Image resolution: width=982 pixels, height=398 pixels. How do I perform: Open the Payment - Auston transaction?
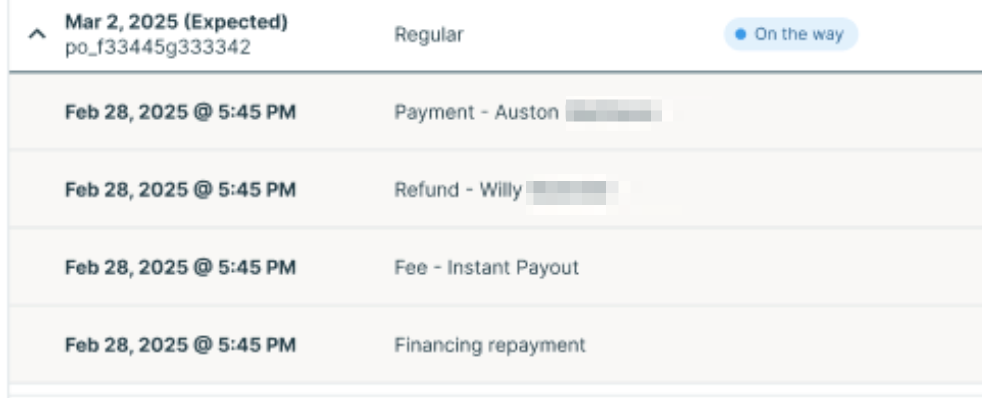(476, 113)
